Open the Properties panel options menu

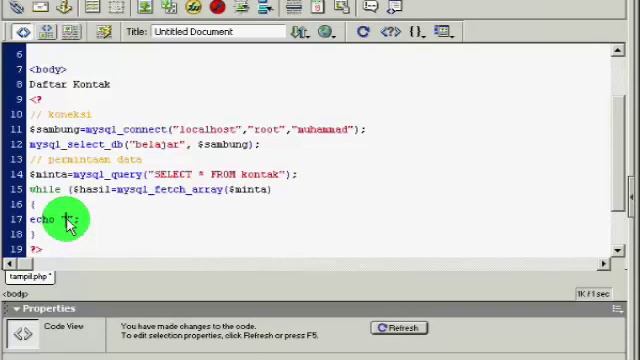coord(617,309)
